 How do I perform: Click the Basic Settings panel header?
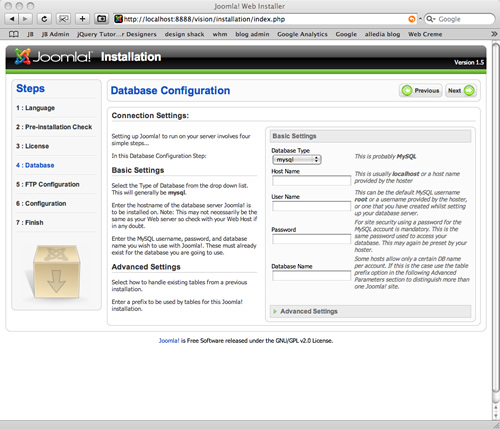tap(370, 136)
